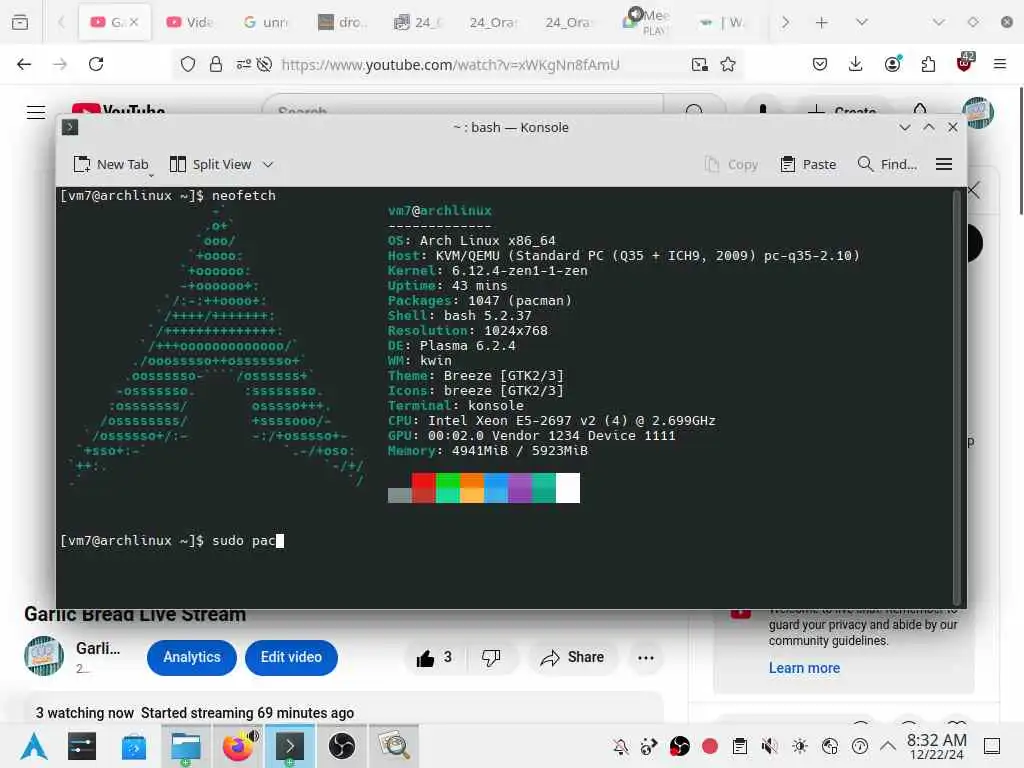Switch to Firefox in the taskbar
The image size is (1024, 768).
(x=238, y=746)
